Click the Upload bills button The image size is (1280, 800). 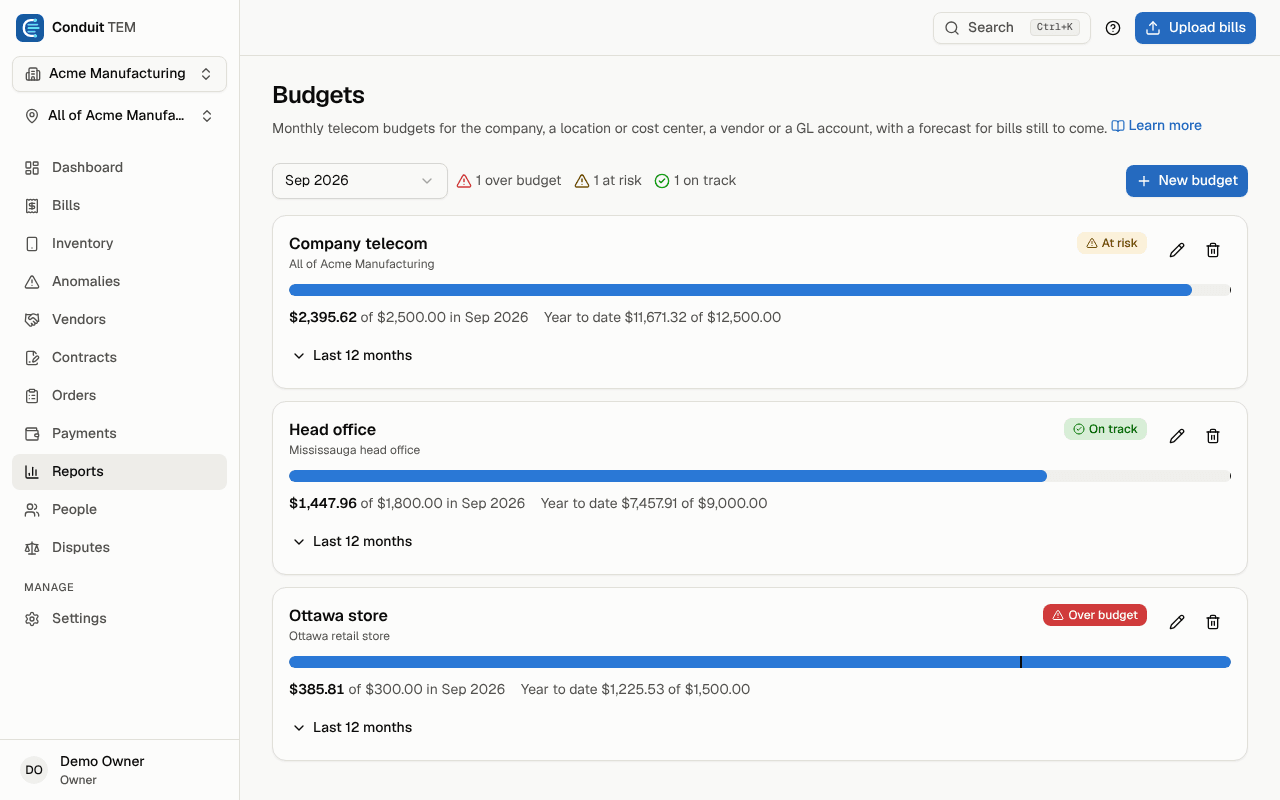pyautogui.click(x=1195, y=28)
